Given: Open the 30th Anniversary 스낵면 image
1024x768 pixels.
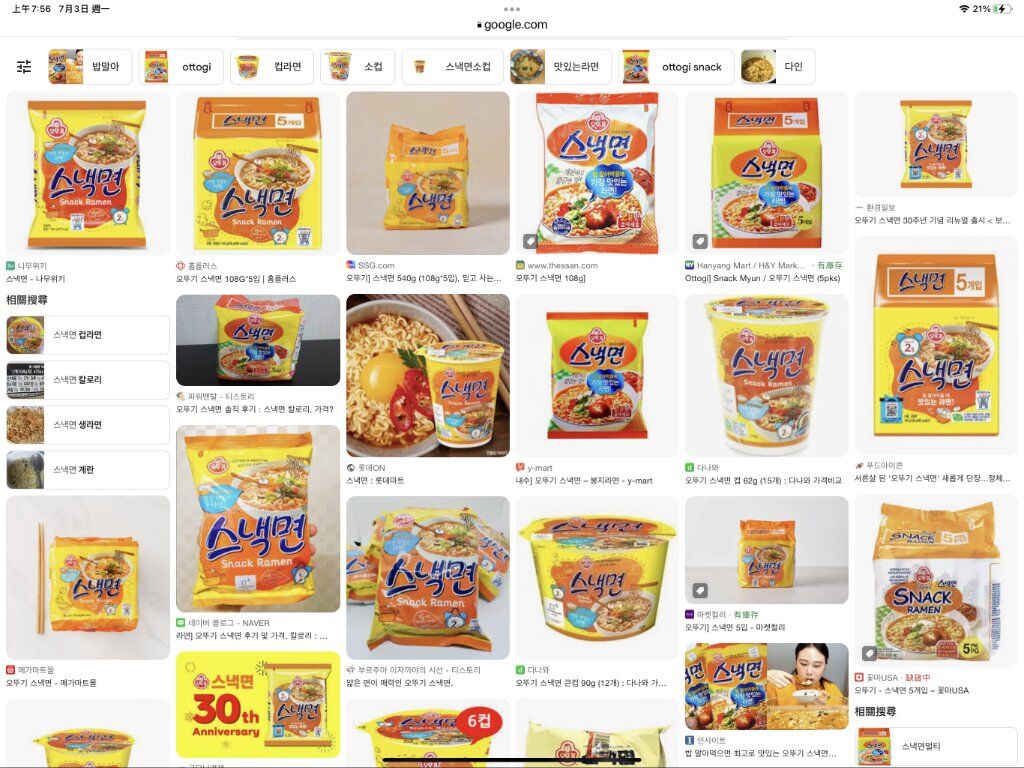Looking at the screenshot, I should click(258, 704).
